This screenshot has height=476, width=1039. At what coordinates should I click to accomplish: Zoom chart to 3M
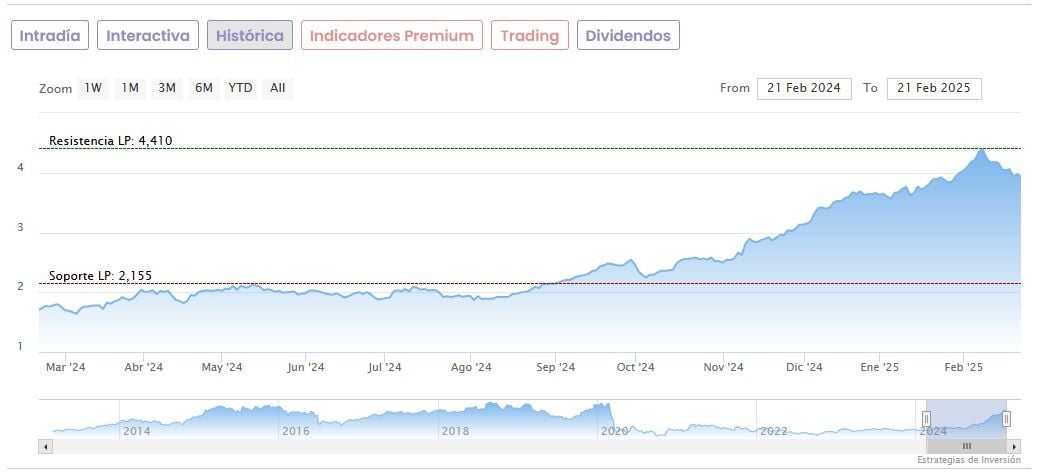coord(167,88)
